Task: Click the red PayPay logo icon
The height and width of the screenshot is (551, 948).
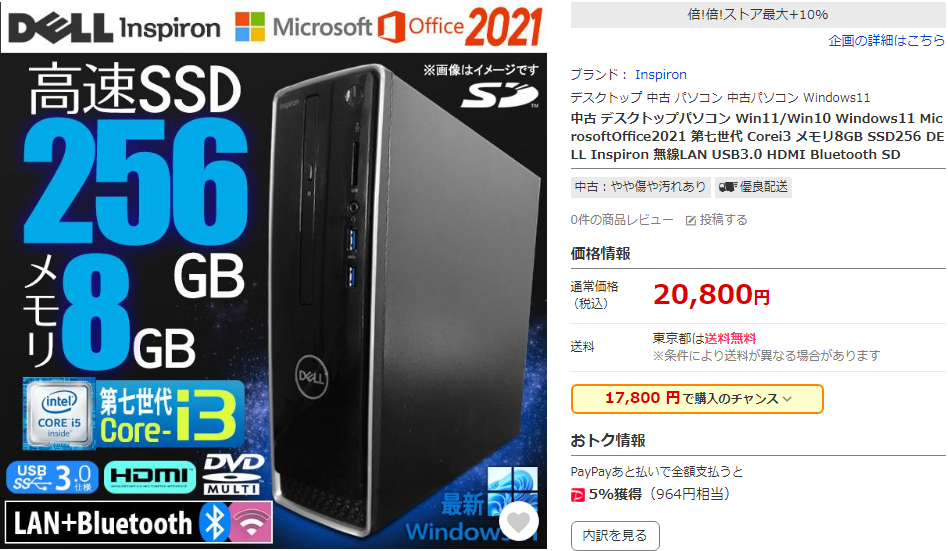Action: [x=577, y=495]
